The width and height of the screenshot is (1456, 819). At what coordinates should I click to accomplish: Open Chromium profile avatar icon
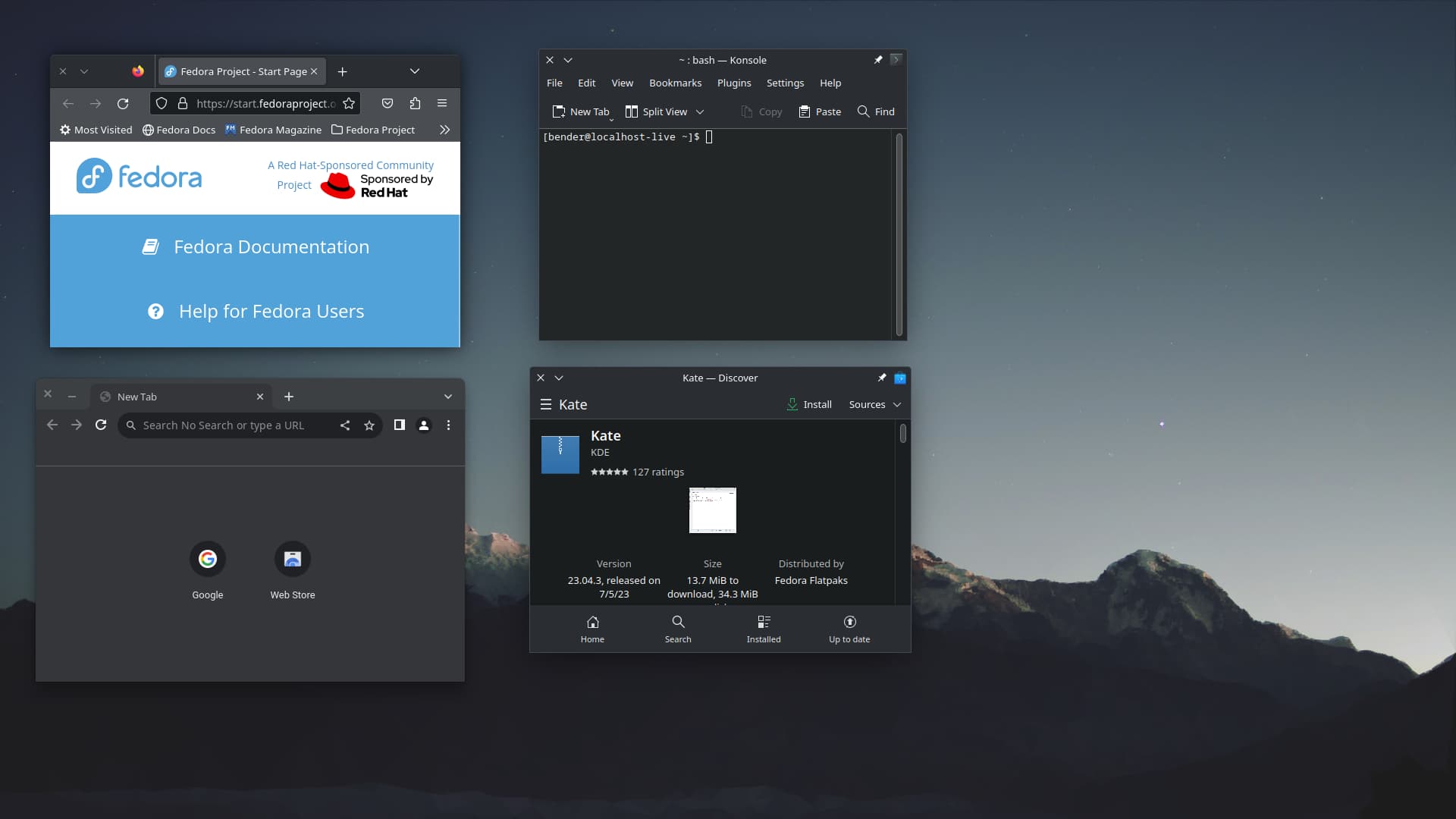click(x=424, y=425)
